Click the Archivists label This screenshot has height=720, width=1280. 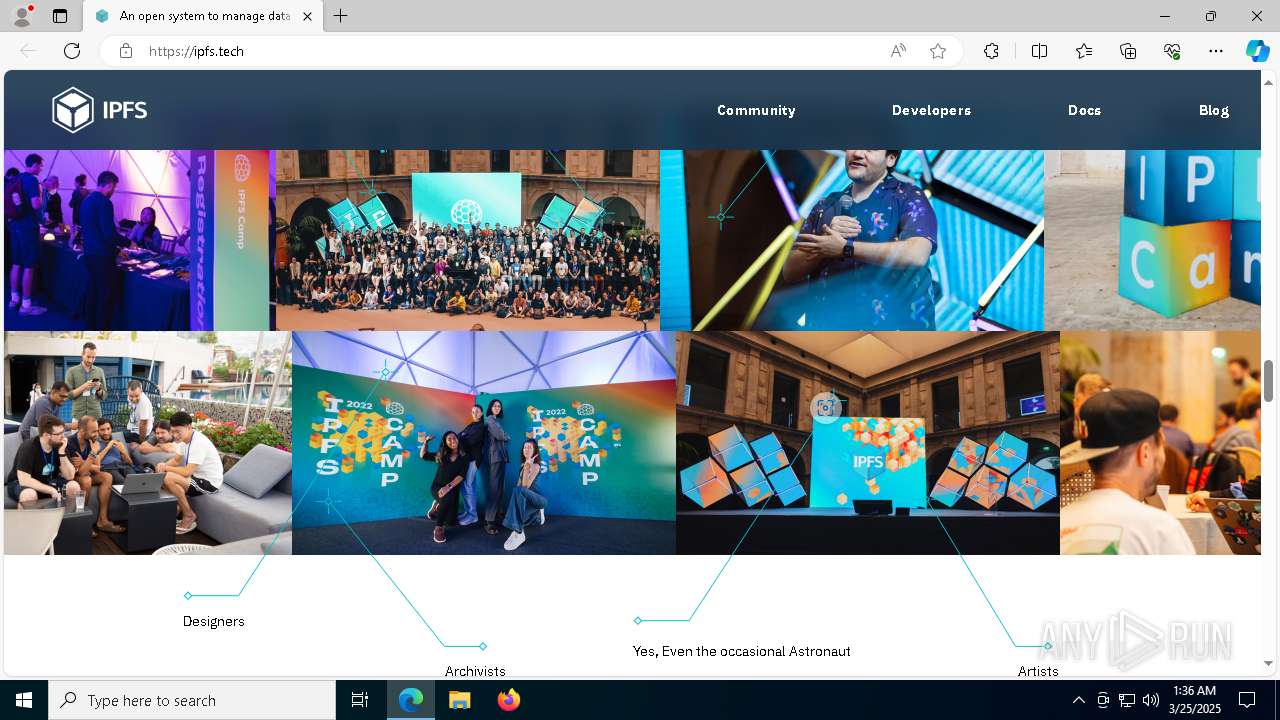pyautogui.click(x=475, y=671)
